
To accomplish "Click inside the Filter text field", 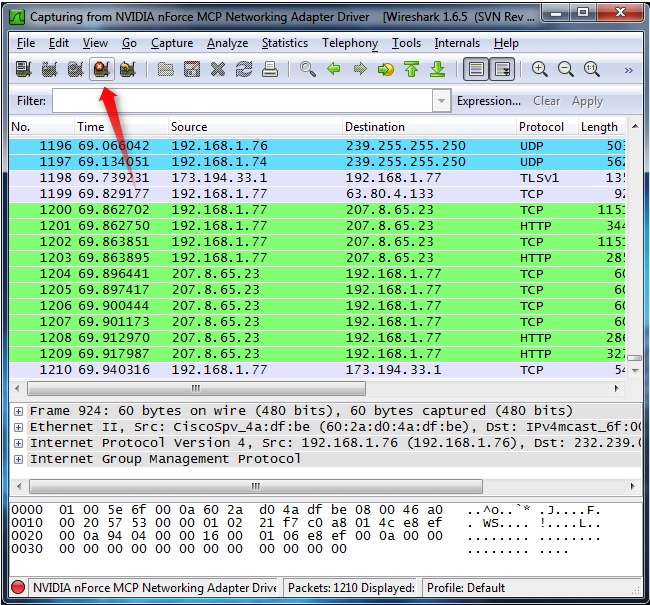I will pyautogui.click(x=240, y=101).
